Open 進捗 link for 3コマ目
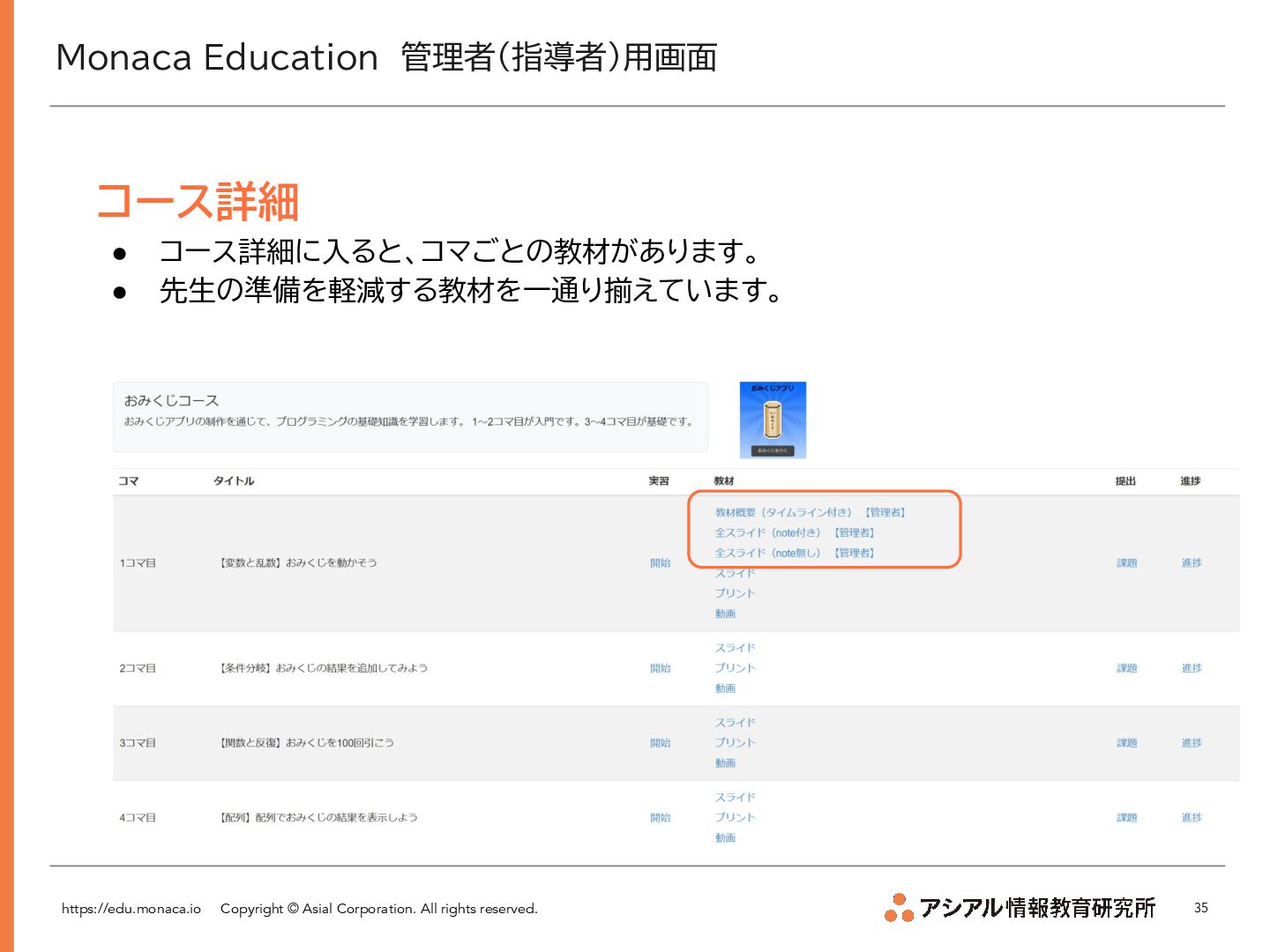1270x952 pixels. click(x=1192, y=743)
